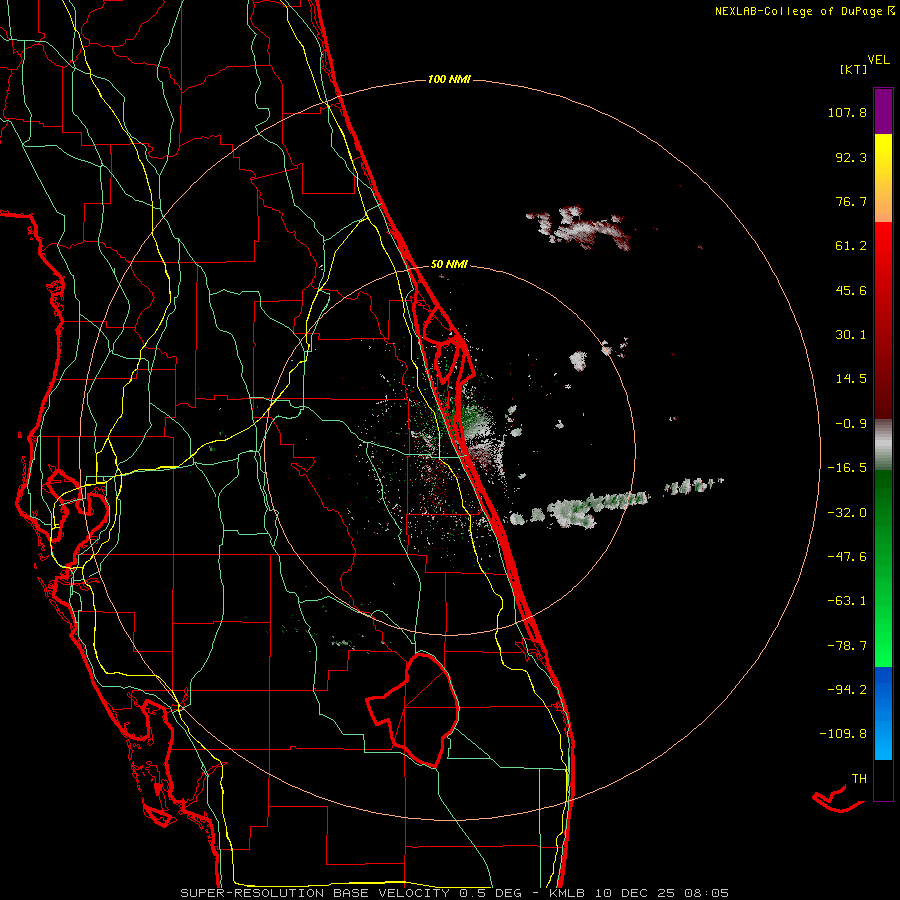This screenshot has height=900, width=900.
Task: Pick the gray near-zero segment of the color bar
Action: click(883, 444)
